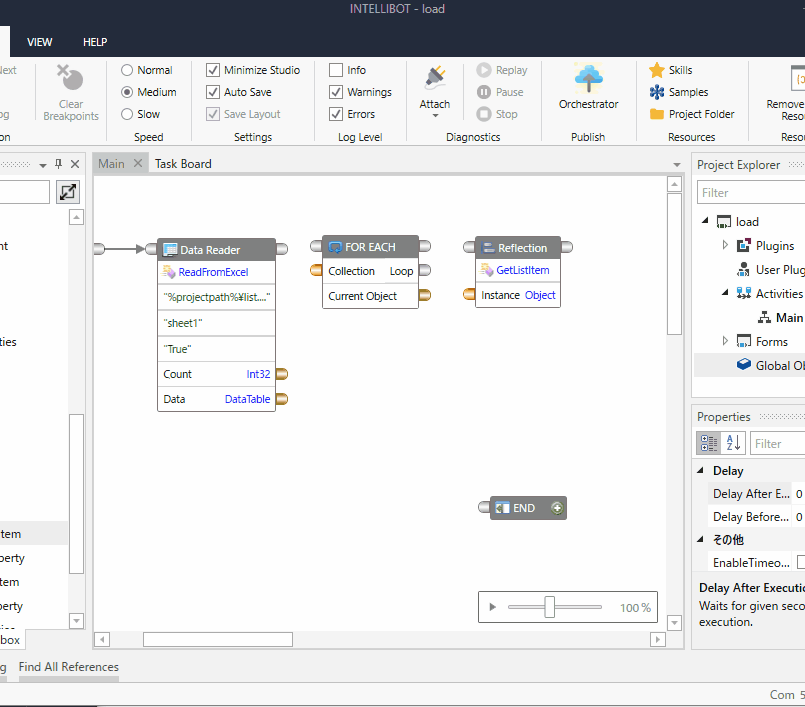This screenshot has width=805, height=707.
Task: Click the Project Explorer filter field
Action: [x=750, y=192]
